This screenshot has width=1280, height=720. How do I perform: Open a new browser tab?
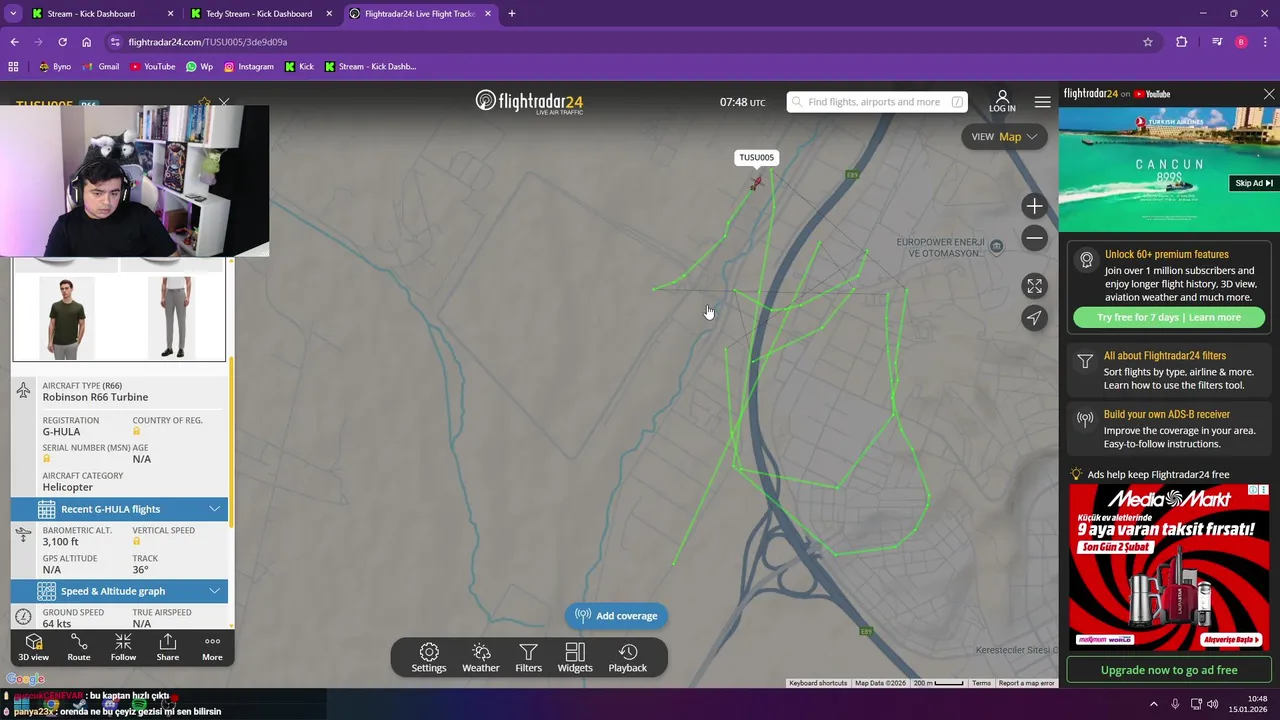tap(512, 14)
